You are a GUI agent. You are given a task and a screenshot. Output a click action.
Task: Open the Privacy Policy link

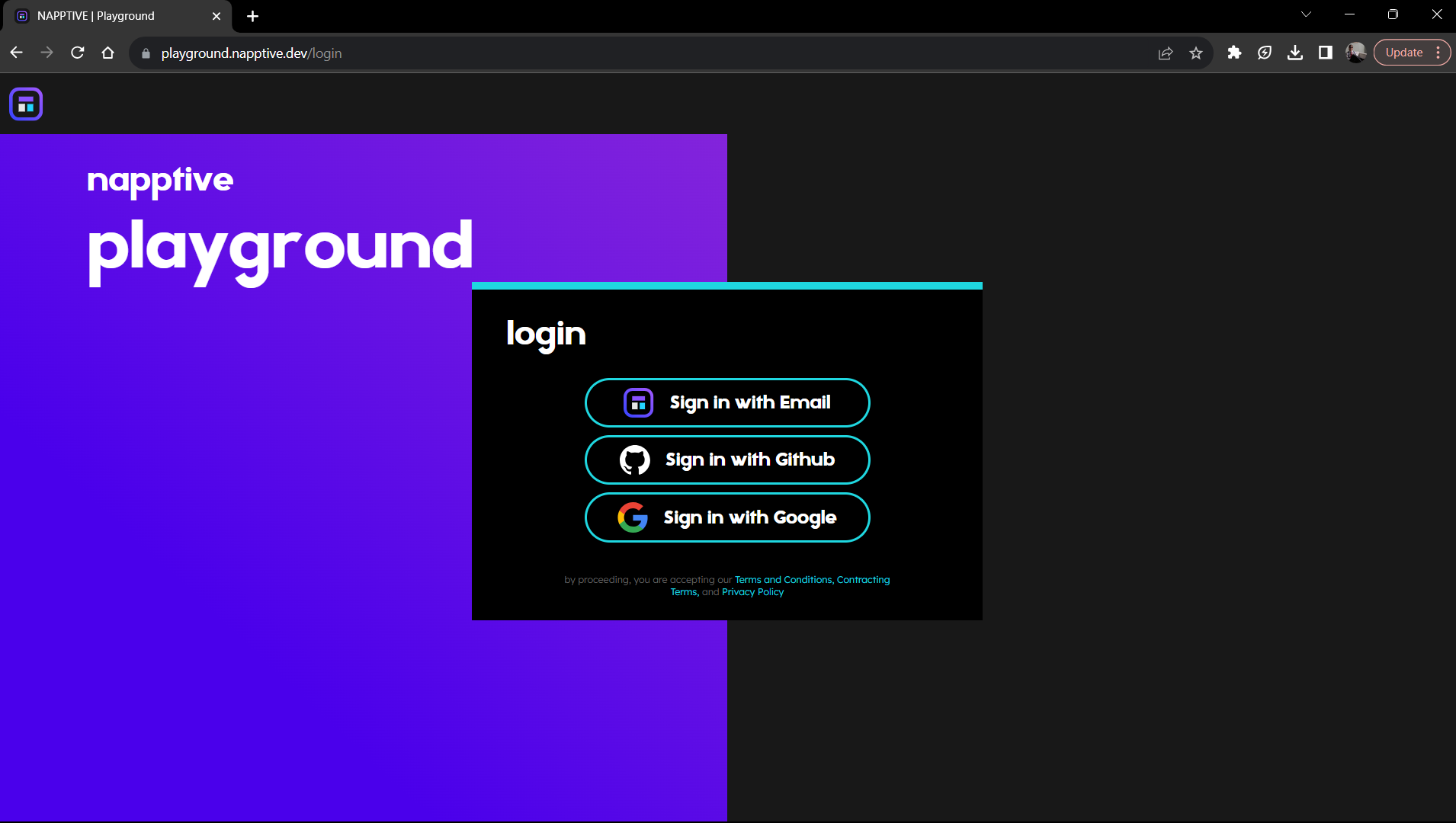(x=752, y=592)
